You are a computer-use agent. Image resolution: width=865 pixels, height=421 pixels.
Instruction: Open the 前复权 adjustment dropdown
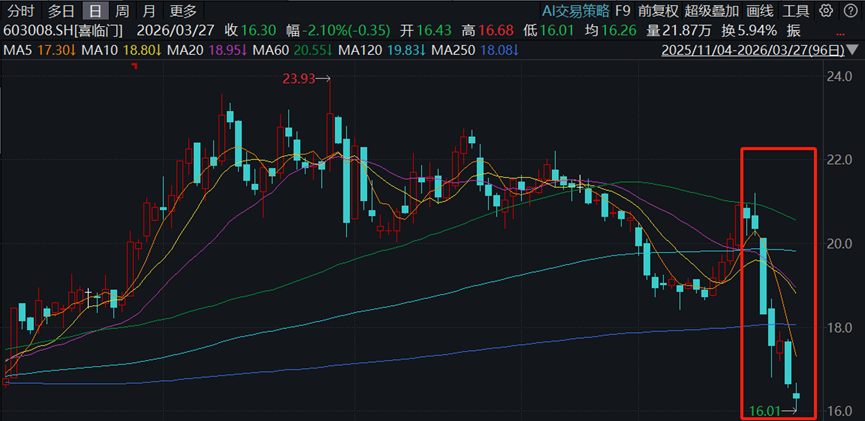click(x=658, y=10)
